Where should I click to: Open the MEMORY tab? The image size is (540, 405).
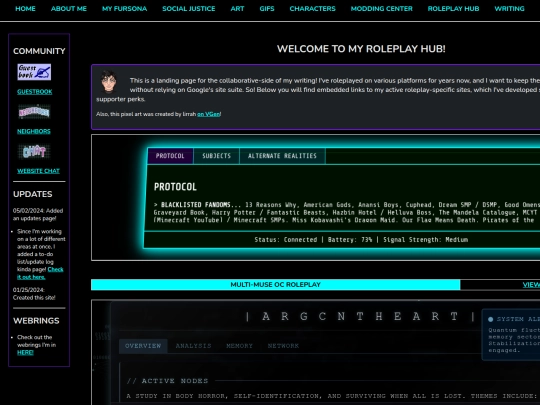(239, 346)
